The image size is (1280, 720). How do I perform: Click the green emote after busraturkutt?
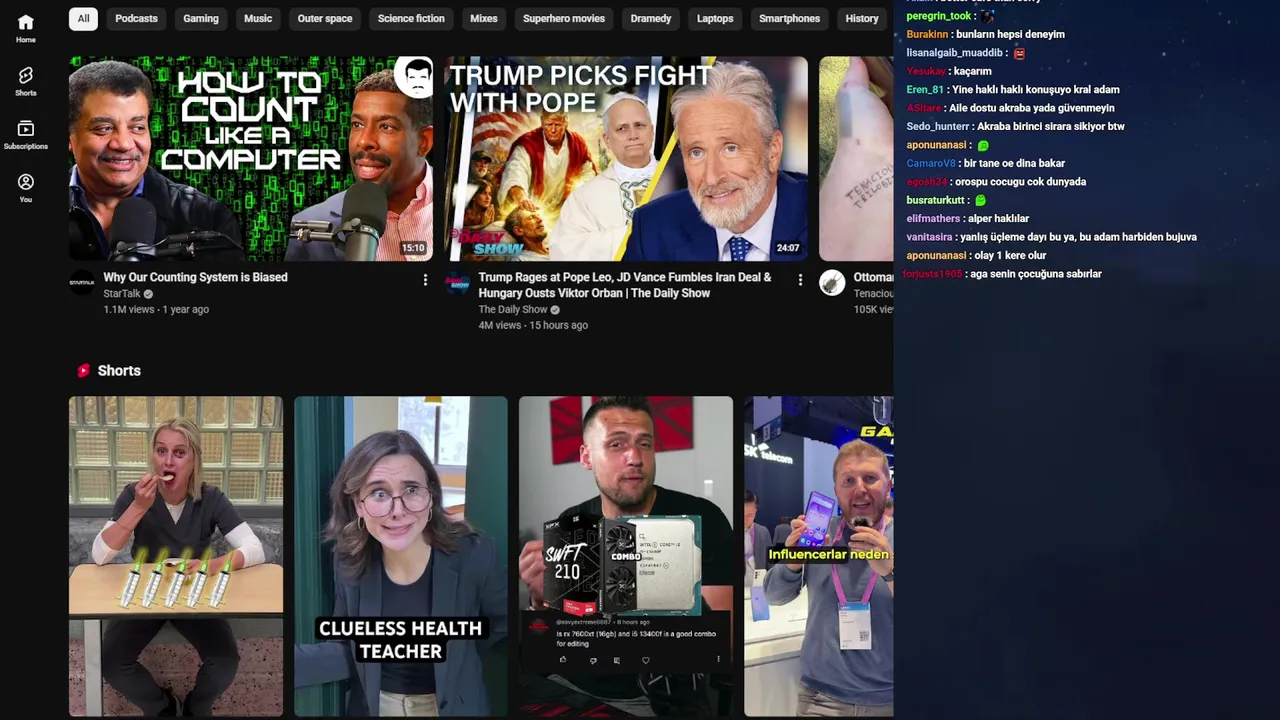tap(980, 201)
